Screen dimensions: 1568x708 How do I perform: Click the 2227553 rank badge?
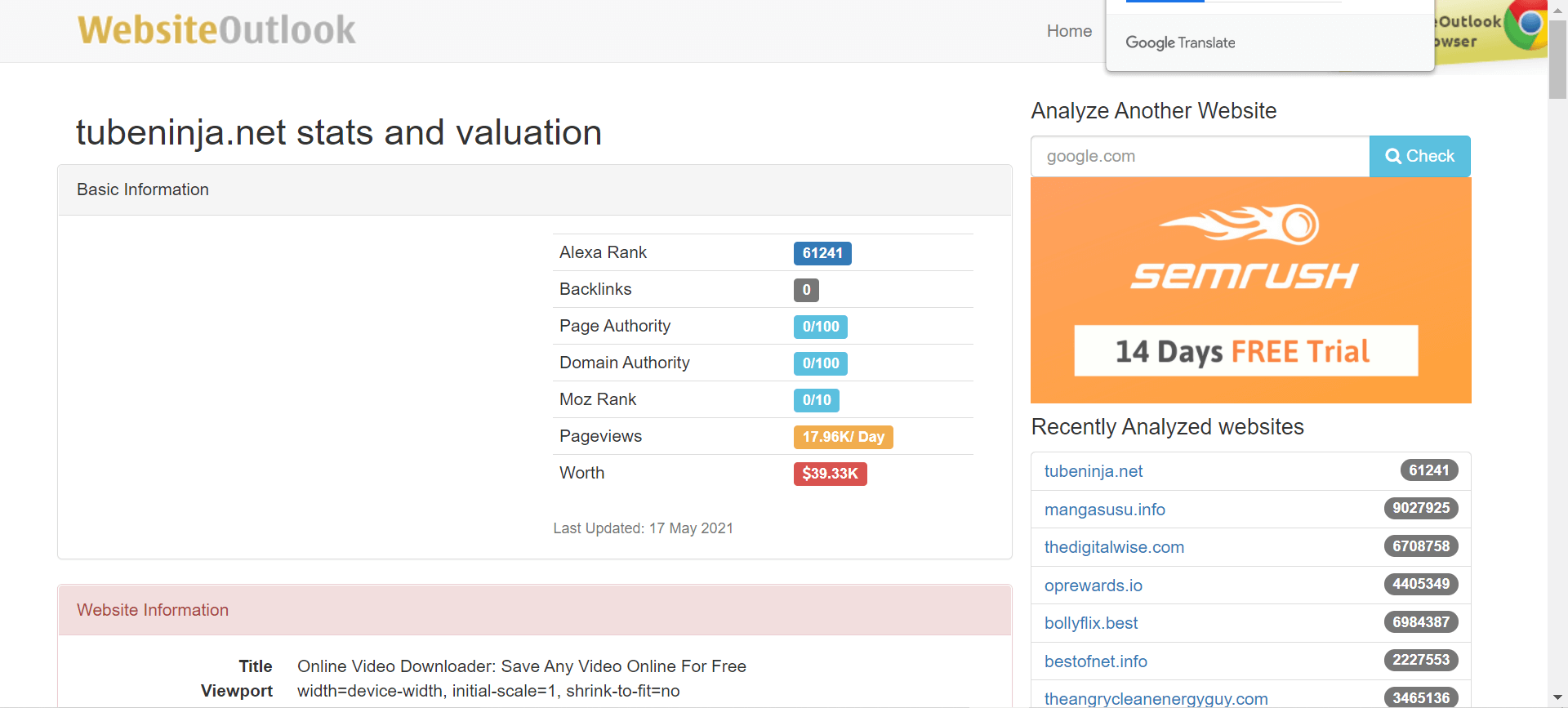[1421, 660]
